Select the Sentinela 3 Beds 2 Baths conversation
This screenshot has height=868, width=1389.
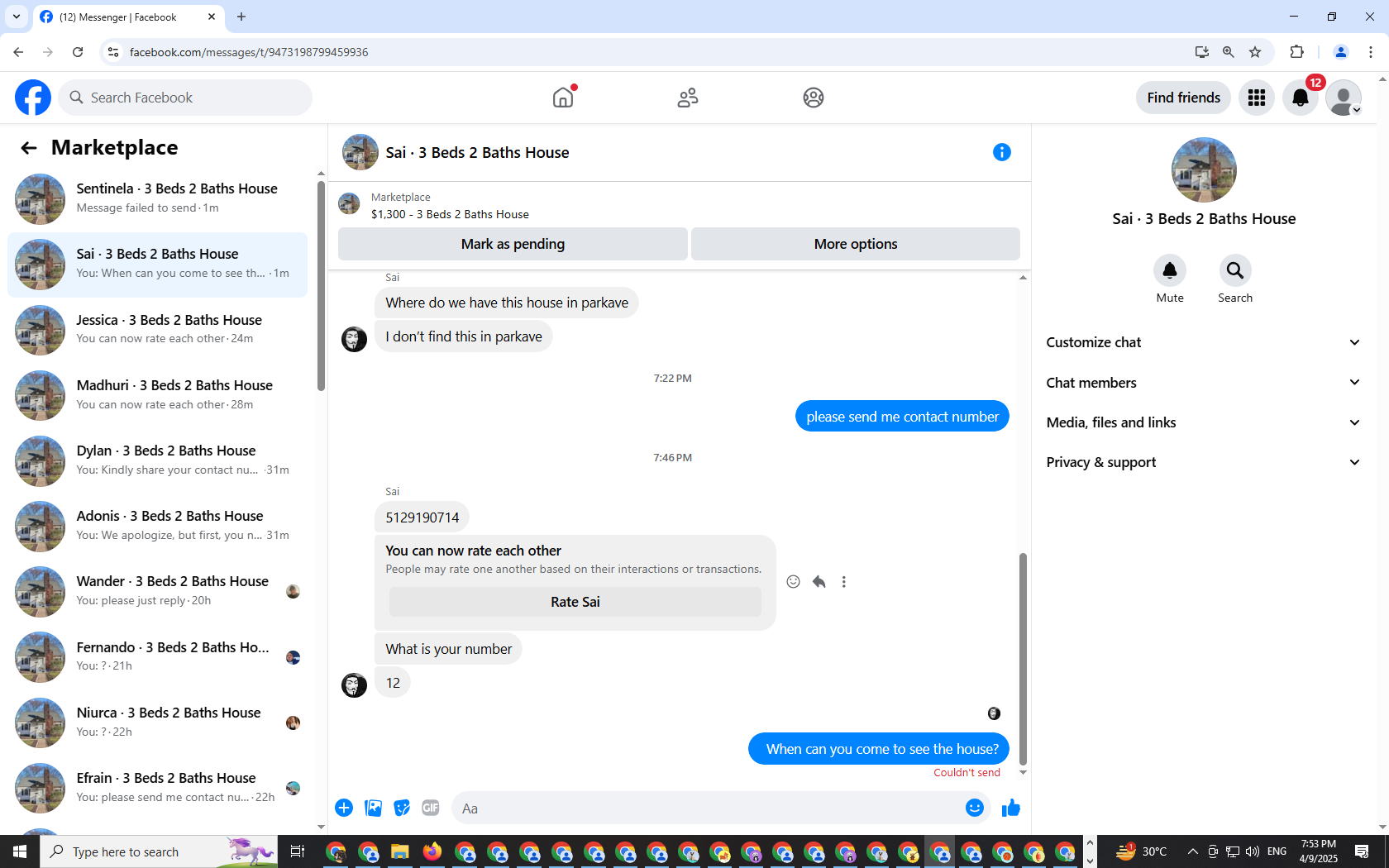pos(157,198)
